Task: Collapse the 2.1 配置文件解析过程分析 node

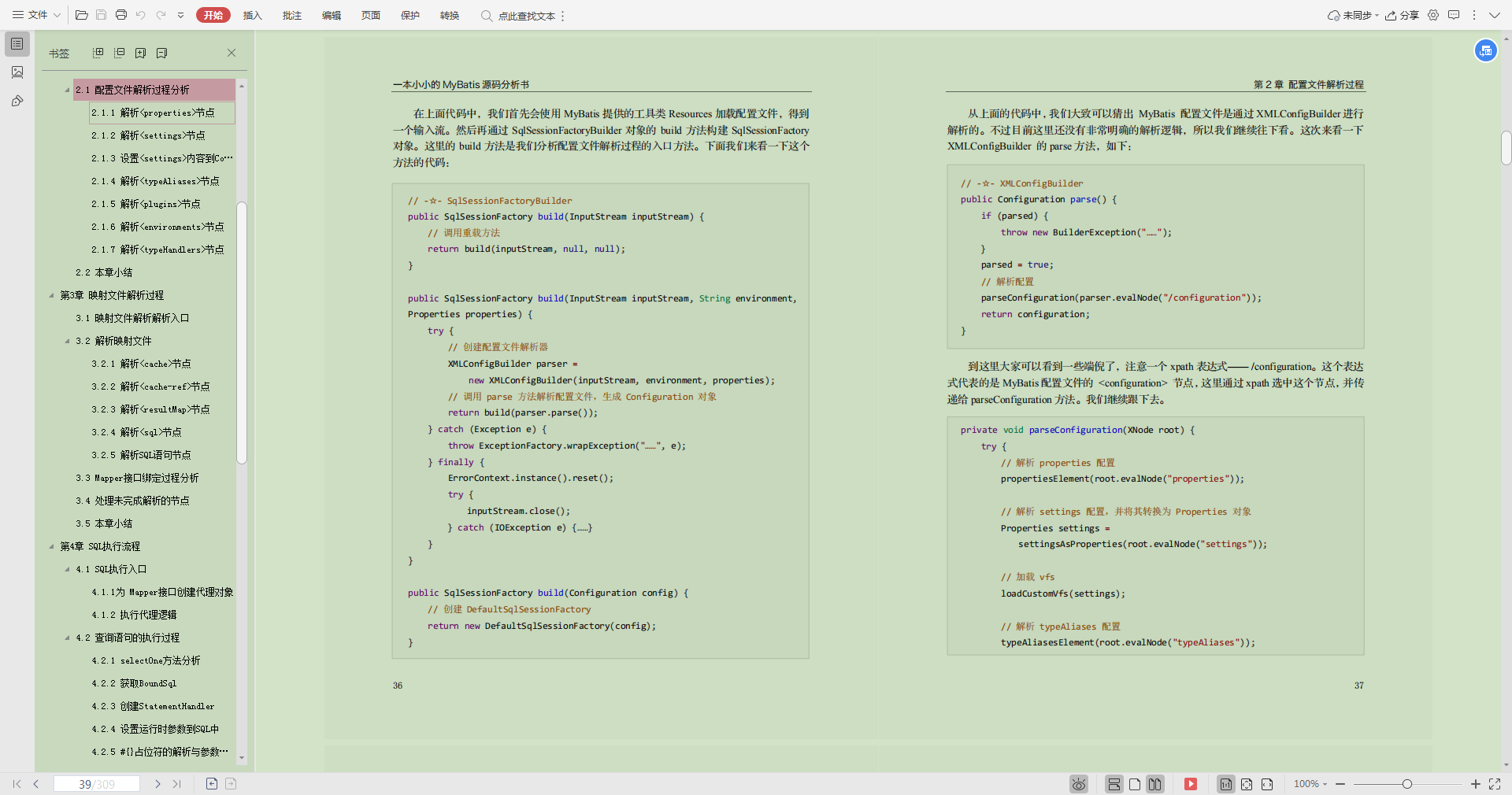Action: pyautogui.click(x=67, y=90)
